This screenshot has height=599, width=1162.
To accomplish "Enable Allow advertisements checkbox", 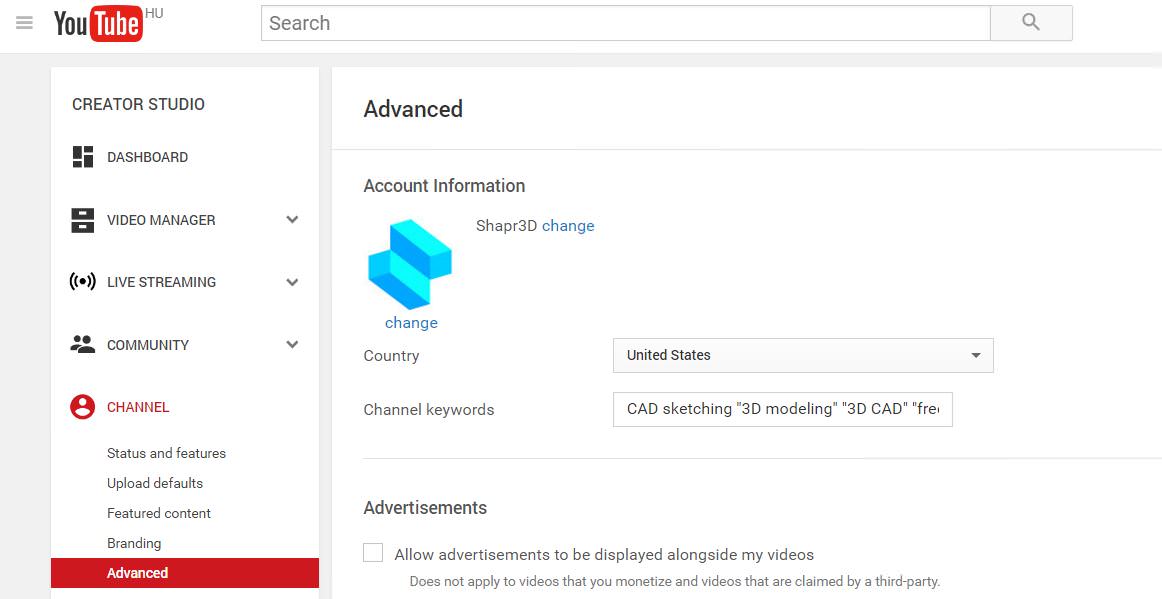I will [373, 553].
